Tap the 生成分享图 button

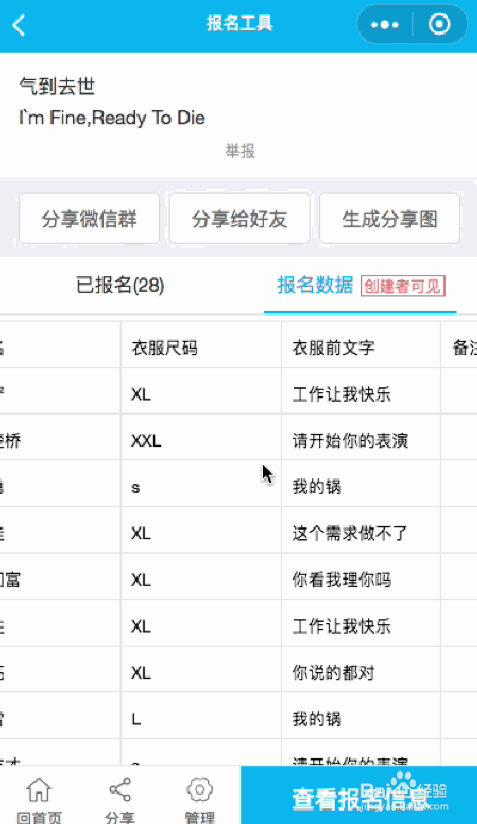click(x=390, y=219)
